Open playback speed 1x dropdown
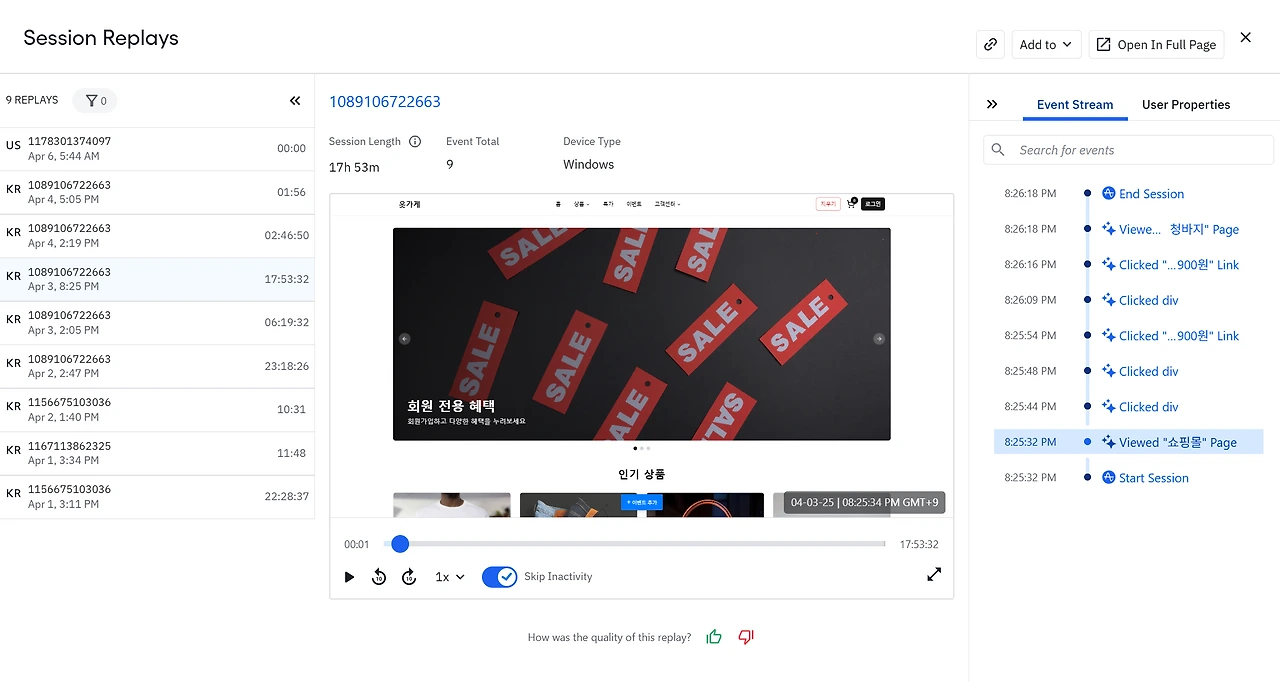1280x686 pixels. 450,577
